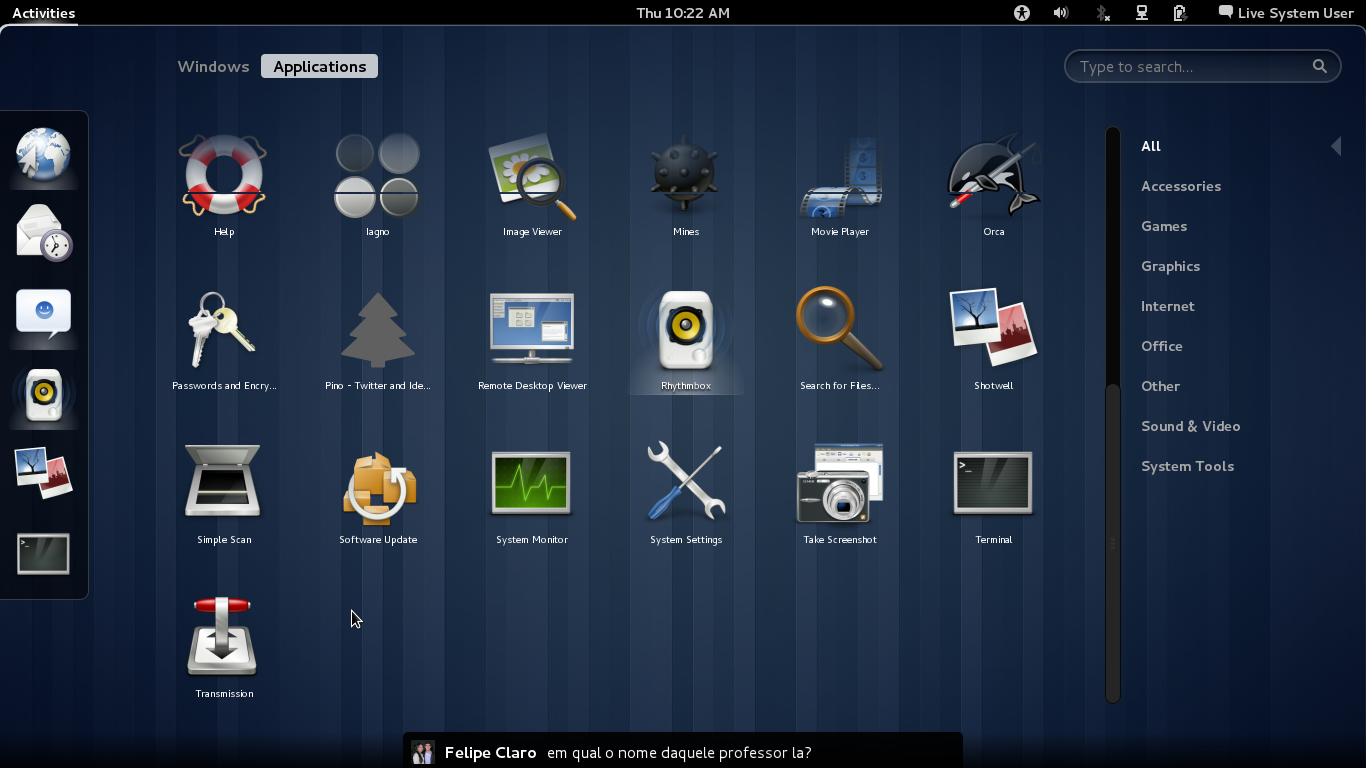Switch to the Windows tab
This screenshot has height=768, width=1366.
(x=213, y=66)
